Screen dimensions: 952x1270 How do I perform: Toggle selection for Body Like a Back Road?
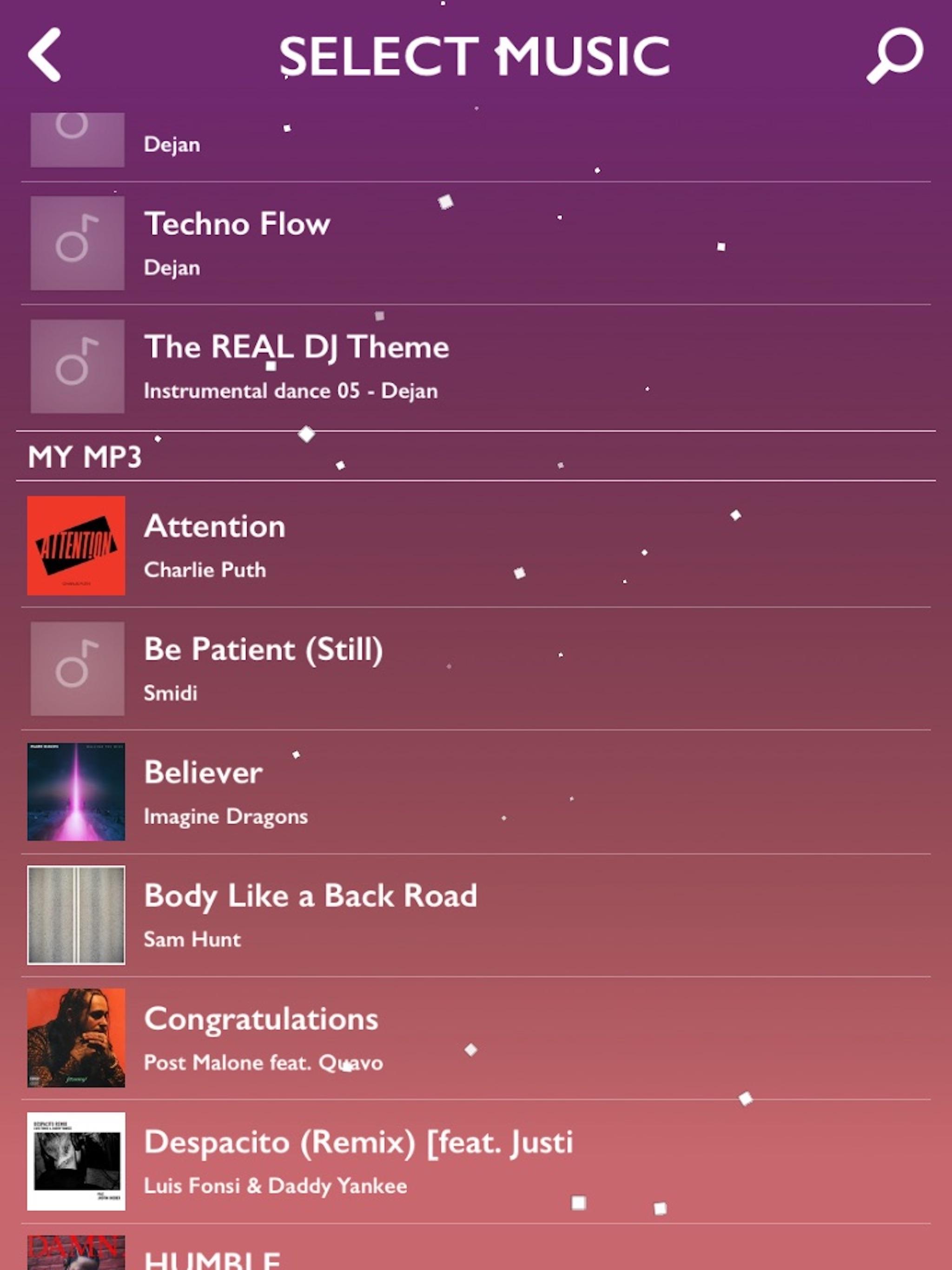476,914
